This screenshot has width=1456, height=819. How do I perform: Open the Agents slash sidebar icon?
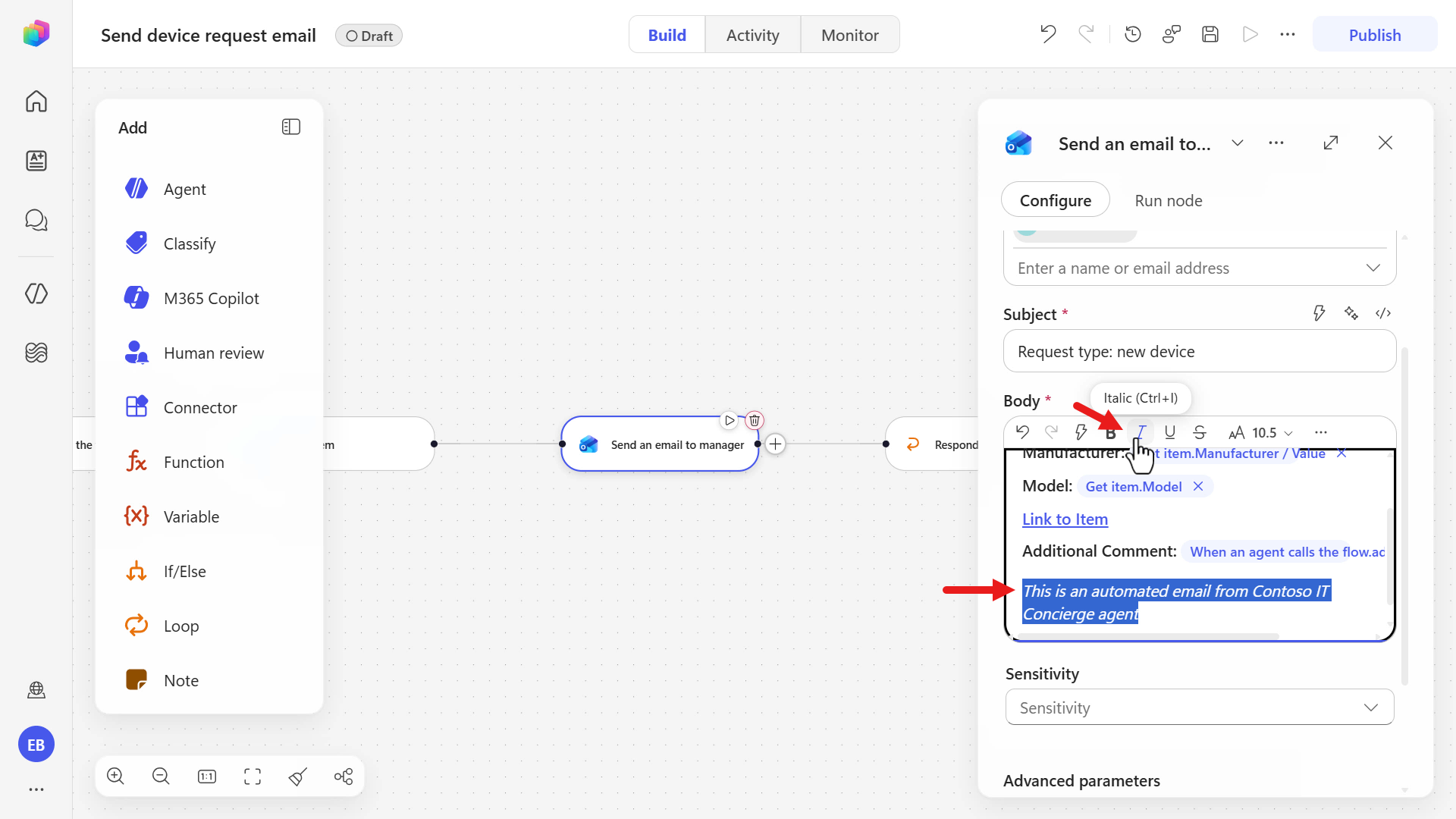(x=36, y=293)
